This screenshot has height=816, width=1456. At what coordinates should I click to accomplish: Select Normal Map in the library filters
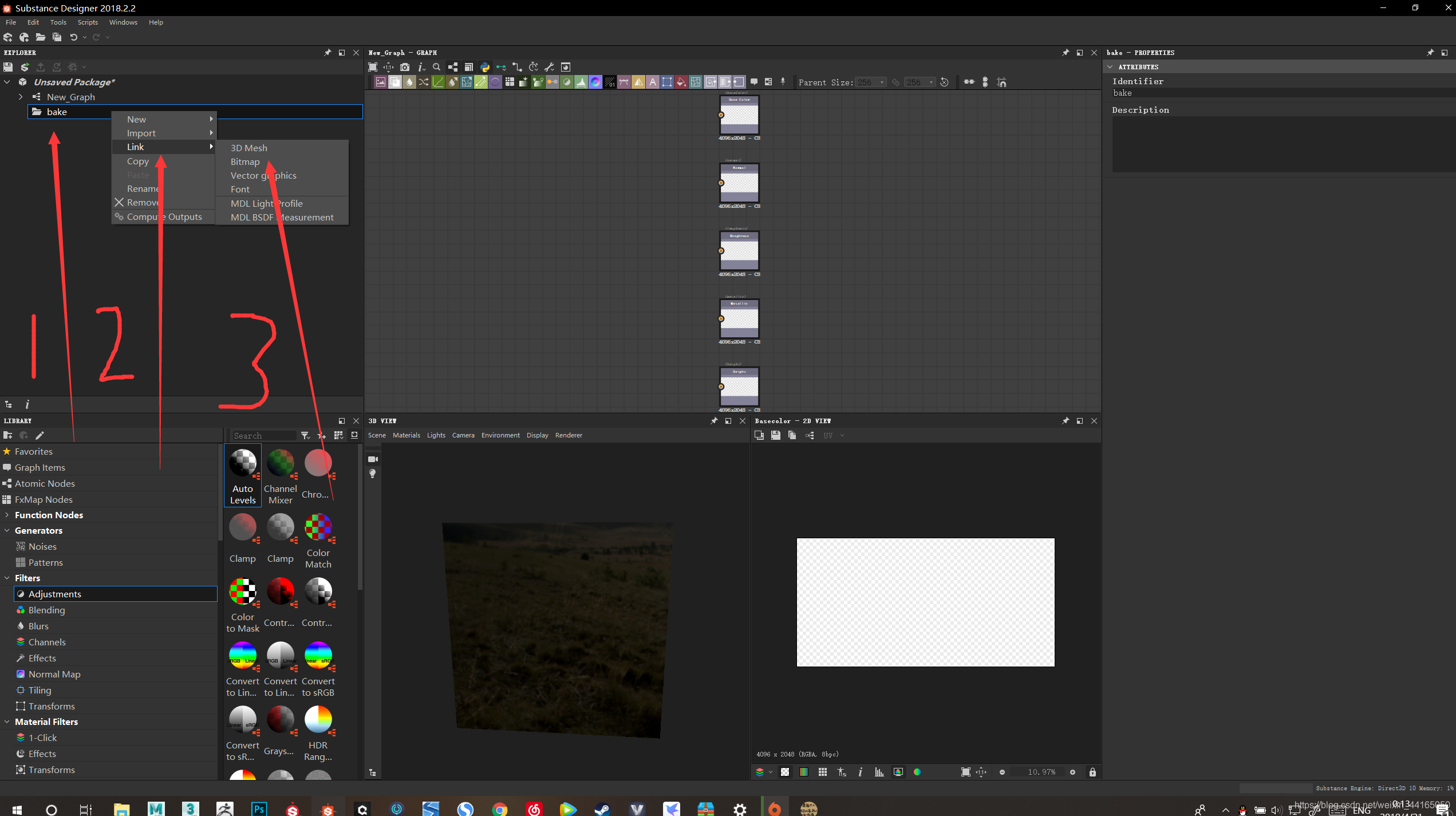tap(54, 674)
